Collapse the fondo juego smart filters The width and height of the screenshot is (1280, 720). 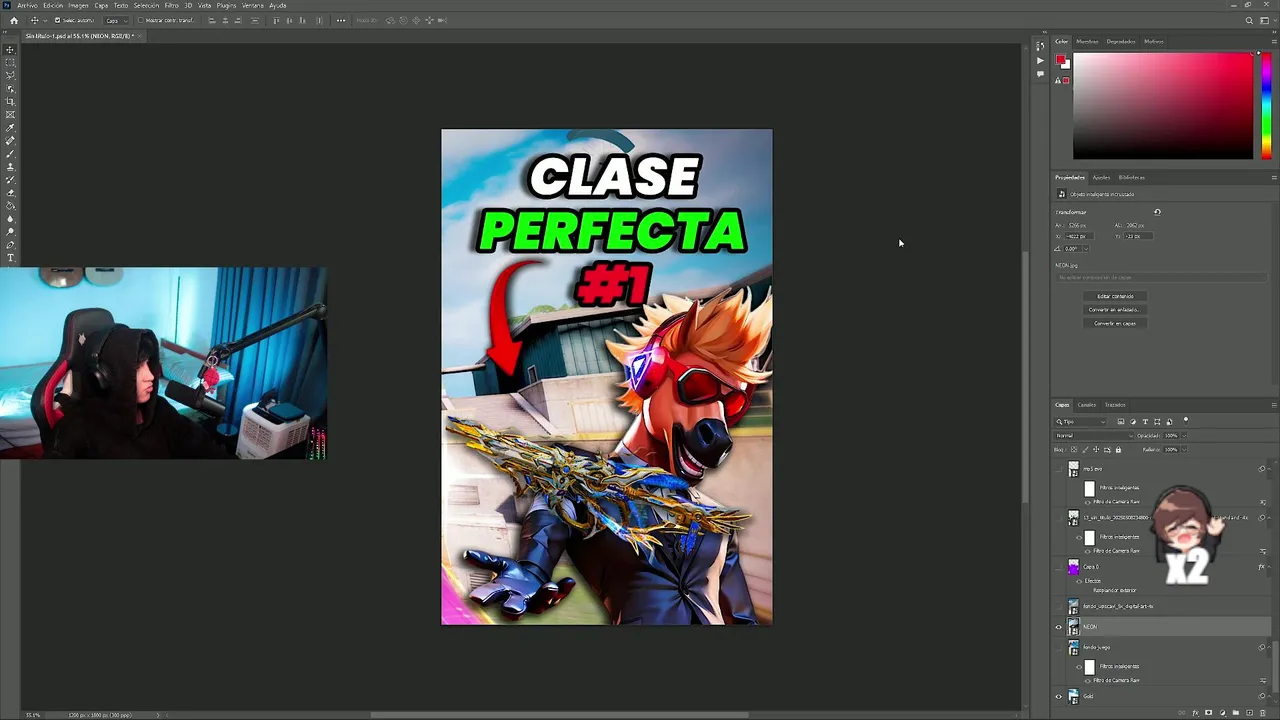pos(1270,647)
